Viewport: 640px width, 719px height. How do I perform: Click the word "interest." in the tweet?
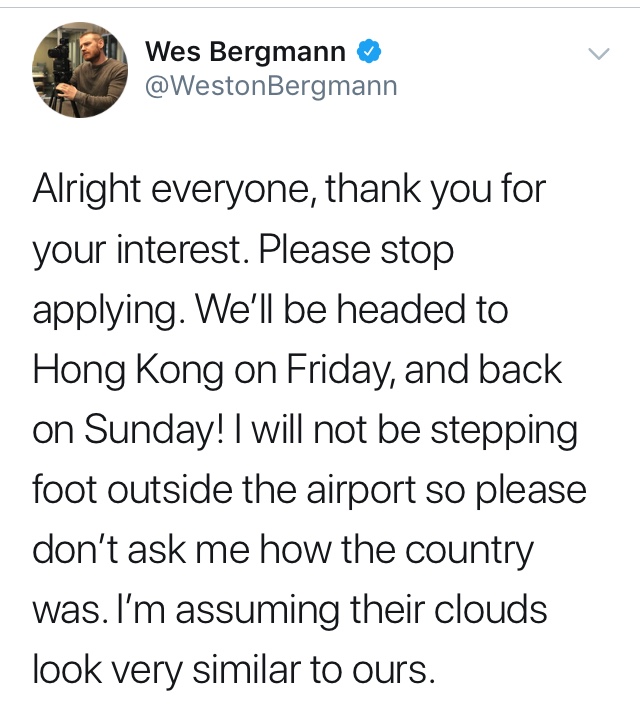(182, 250)
